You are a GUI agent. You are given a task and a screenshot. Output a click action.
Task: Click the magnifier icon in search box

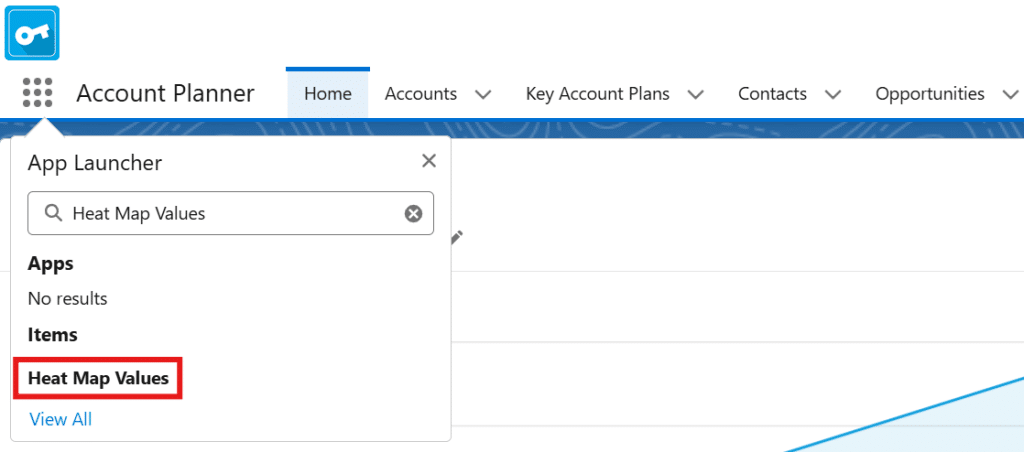point(51,213)
